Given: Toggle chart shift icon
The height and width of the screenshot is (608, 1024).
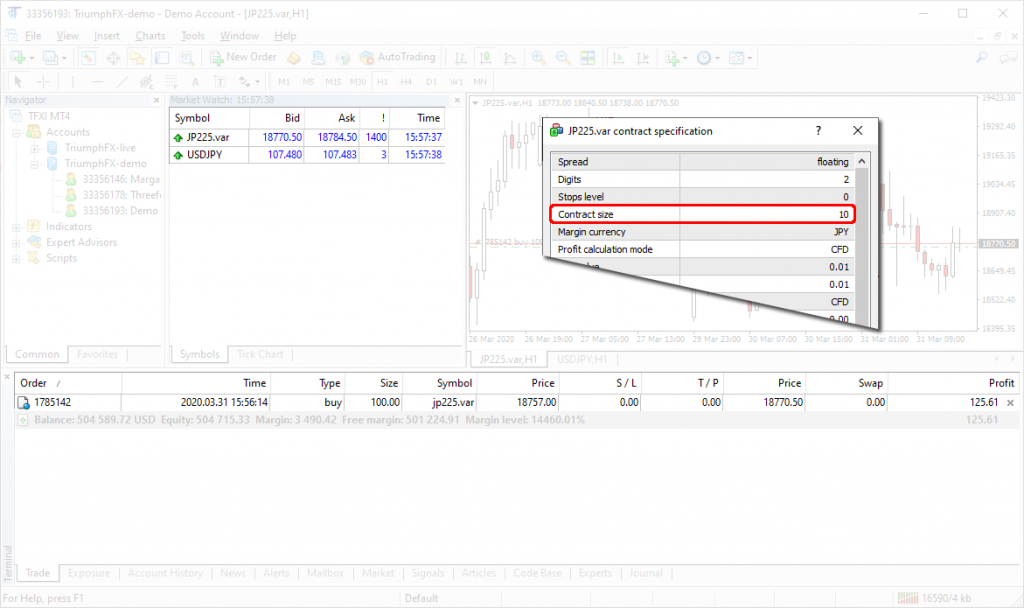Looking at the screenshot, I should coord(643,58).
